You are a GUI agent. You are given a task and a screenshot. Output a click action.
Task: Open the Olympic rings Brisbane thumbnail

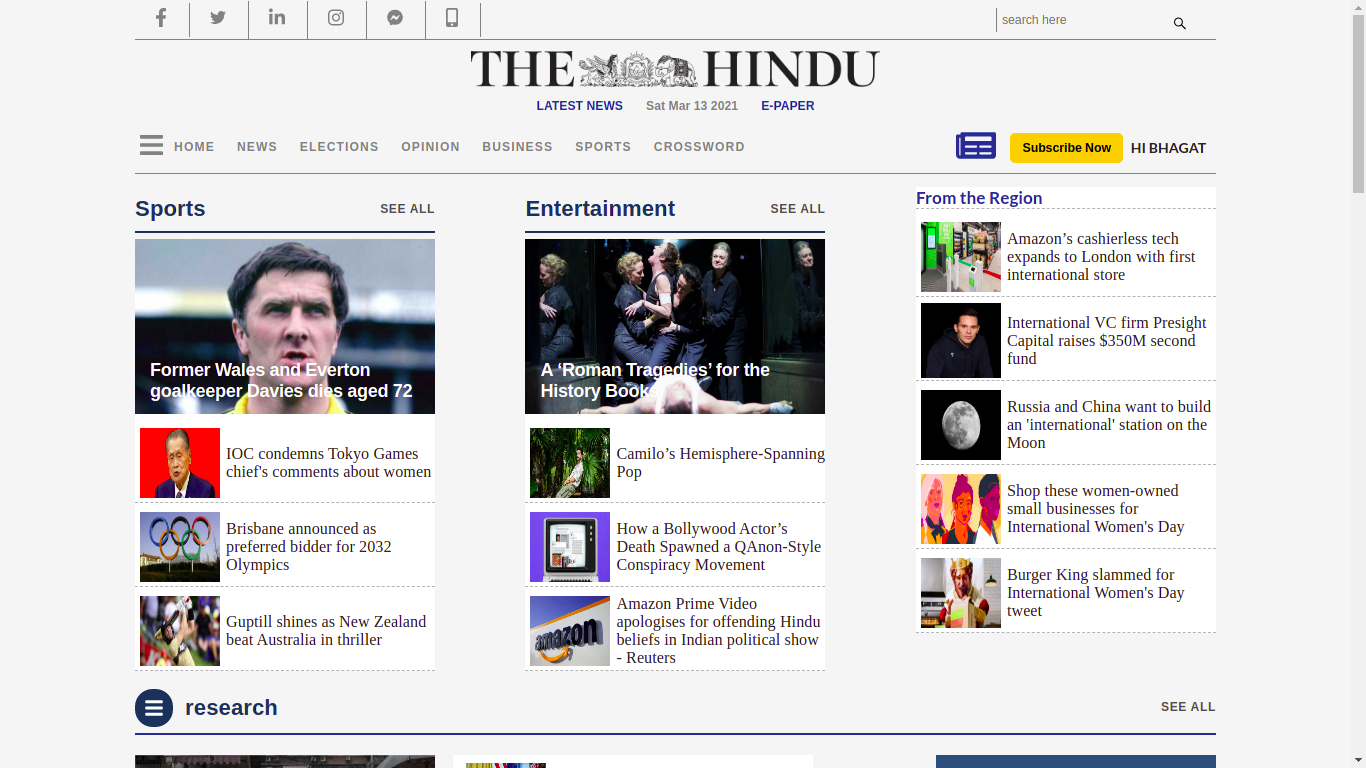click(x=180, y=547)
